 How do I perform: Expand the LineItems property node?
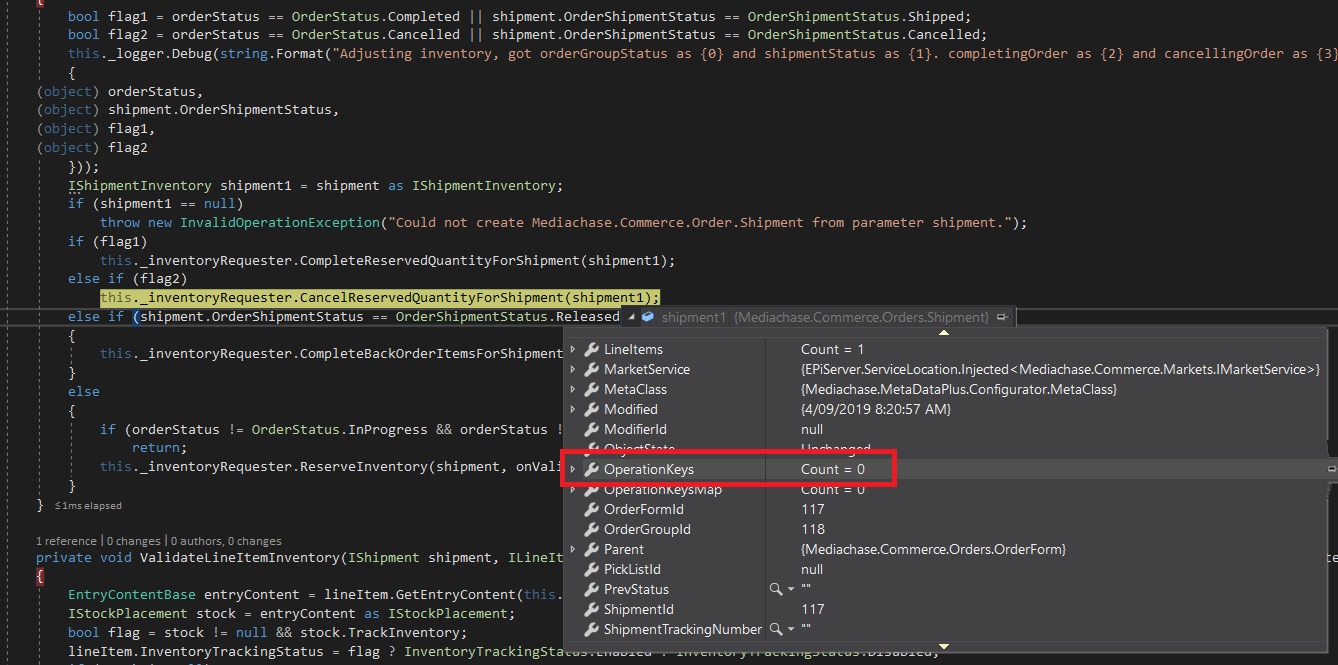(573, 349)
